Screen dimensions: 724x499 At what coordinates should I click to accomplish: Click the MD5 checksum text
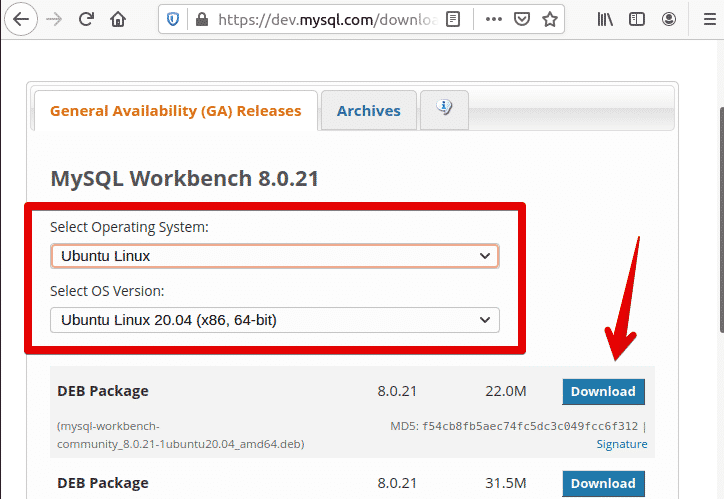[x=514, y=426]
